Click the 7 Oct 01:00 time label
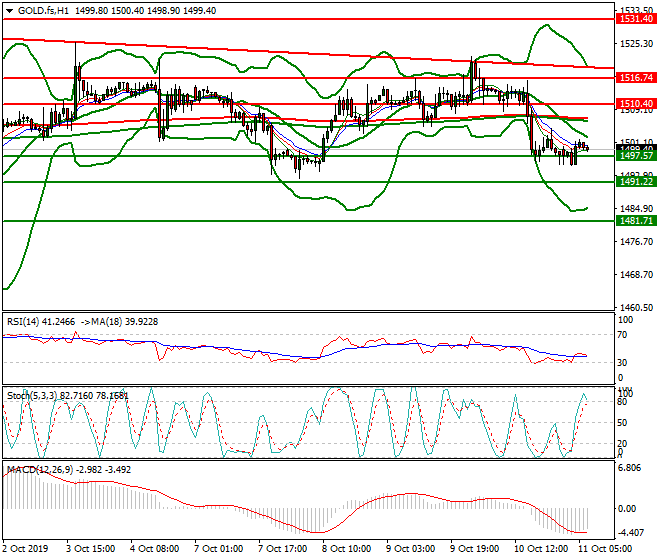The image size is (660, 560). point(218,549)
